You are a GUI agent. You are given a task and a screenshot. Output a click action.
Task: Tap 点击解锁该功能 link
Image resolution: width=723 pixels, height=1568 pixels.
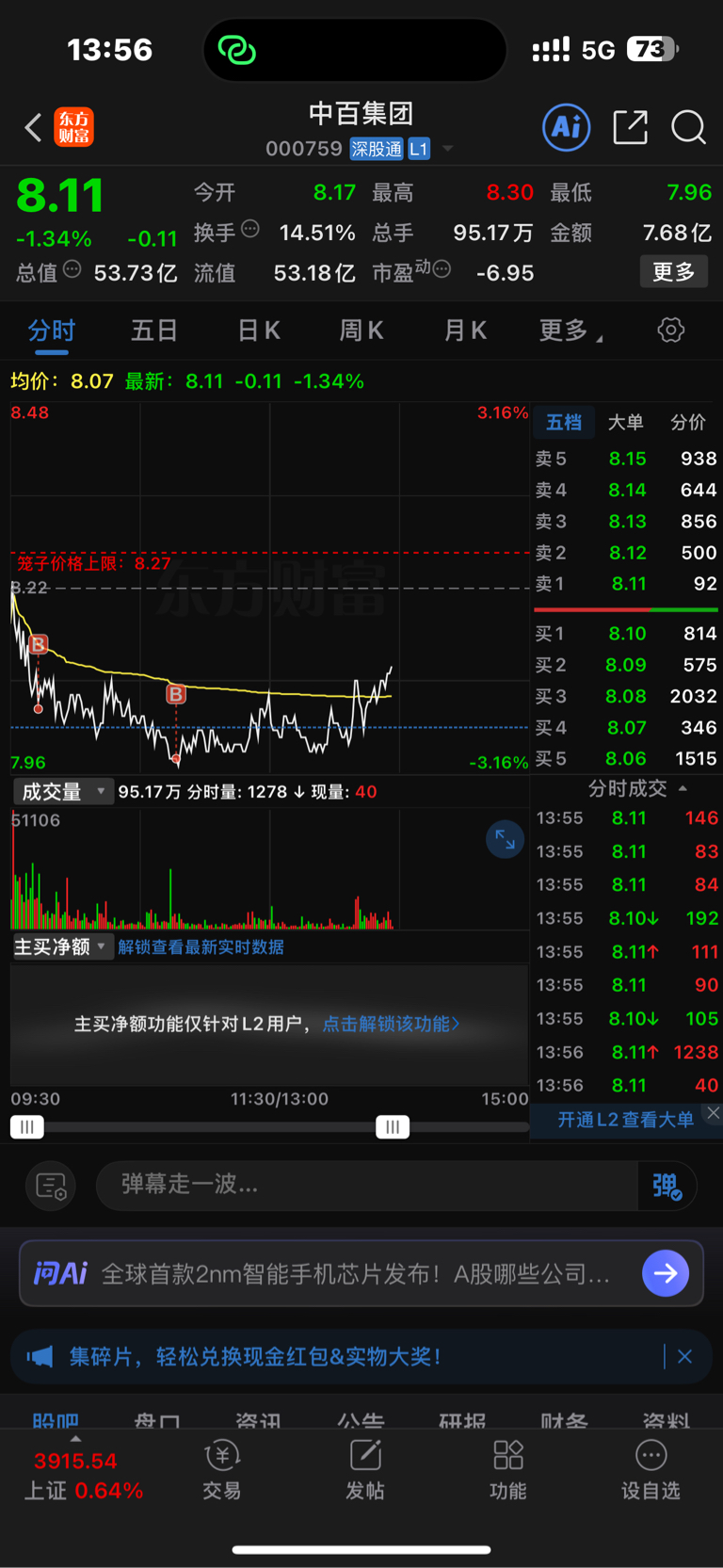(x=392, y=1024)
